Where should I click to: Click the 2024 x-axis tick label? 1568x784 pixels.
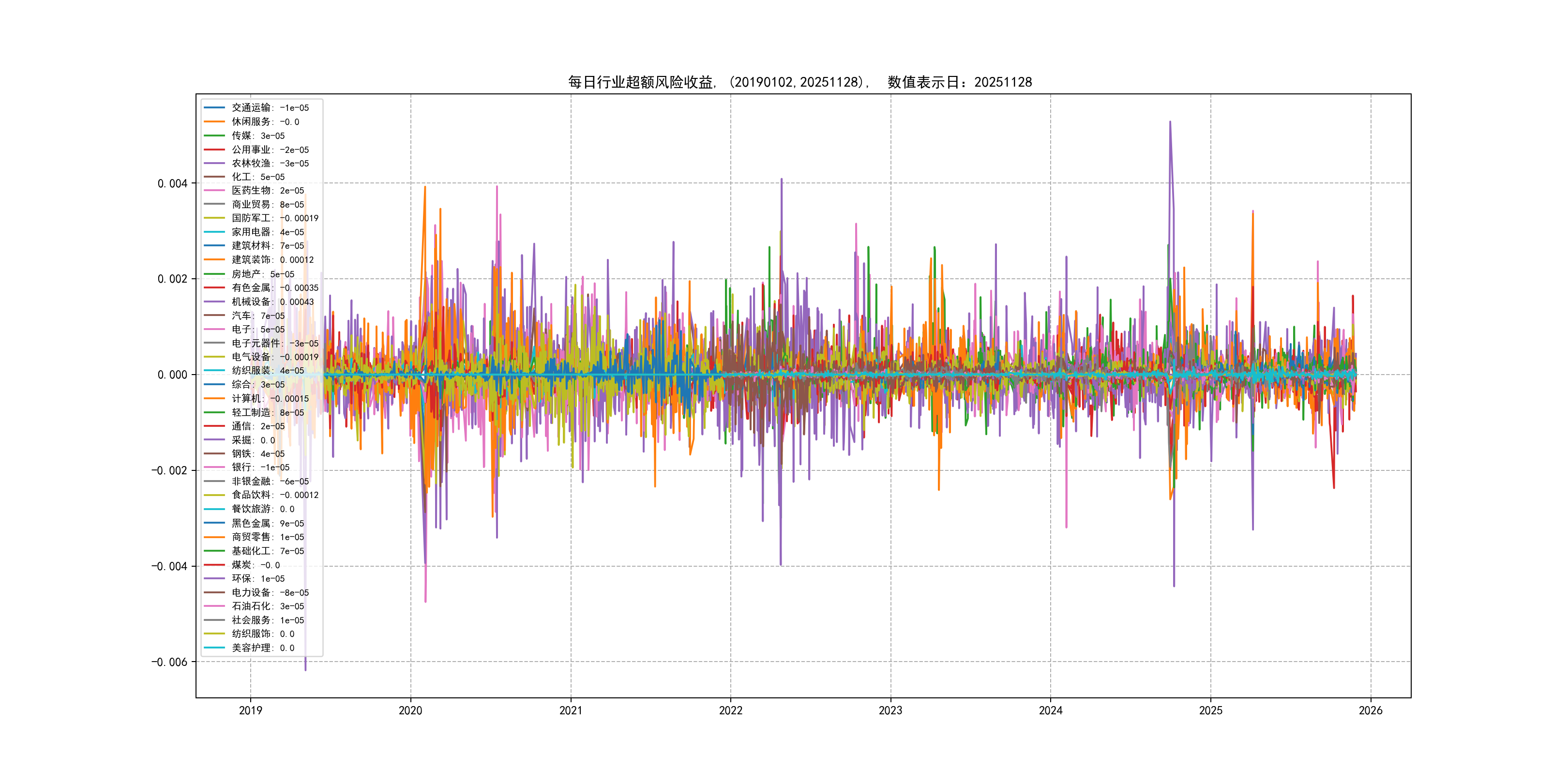pos(1050,710)
